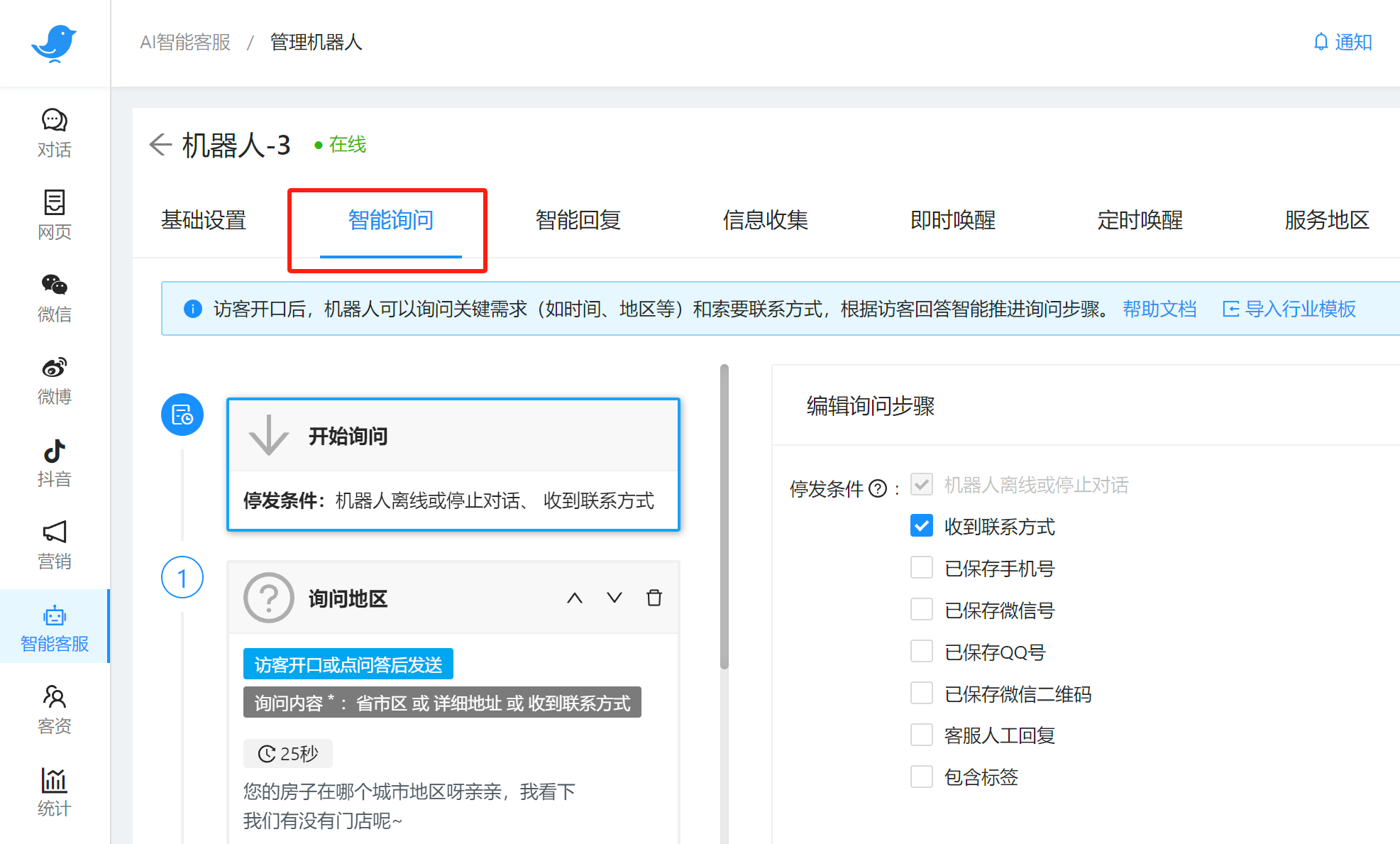Switch to the 信息收集 tab
Viewport: 1400px width, 844px height.
click(x=765, y=220)
